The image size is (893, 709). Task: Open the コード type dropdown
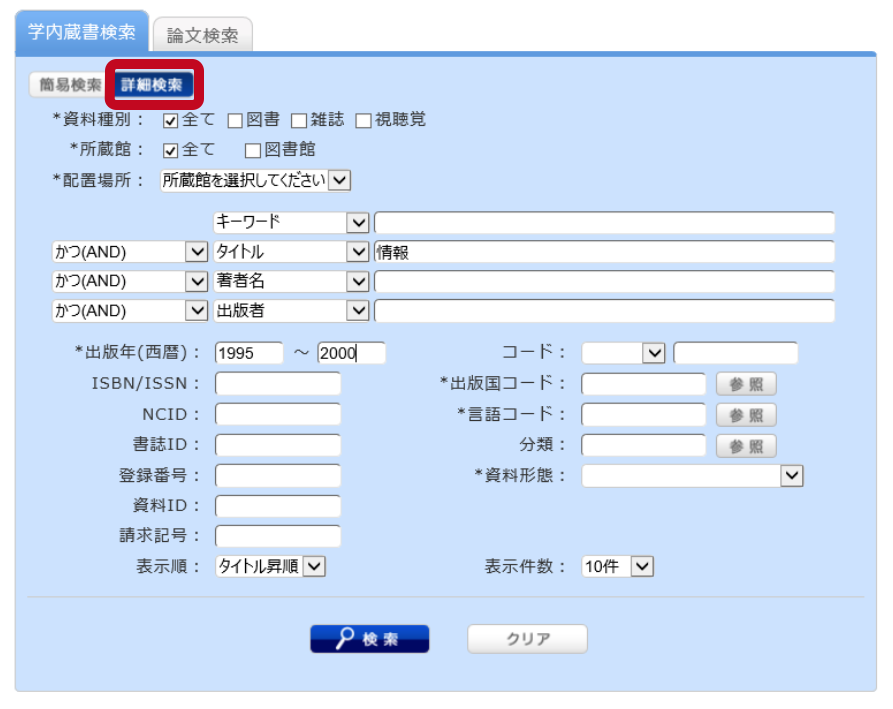[623, 353]
